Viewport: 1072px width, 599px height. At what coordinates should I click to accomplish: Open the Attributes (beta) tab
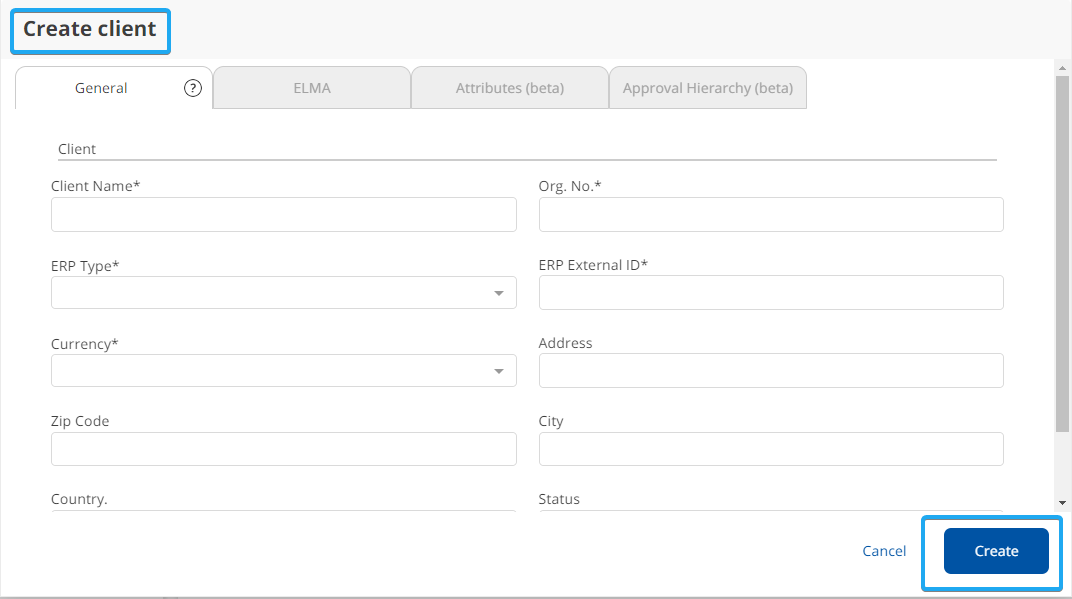[x=510, y=87]
